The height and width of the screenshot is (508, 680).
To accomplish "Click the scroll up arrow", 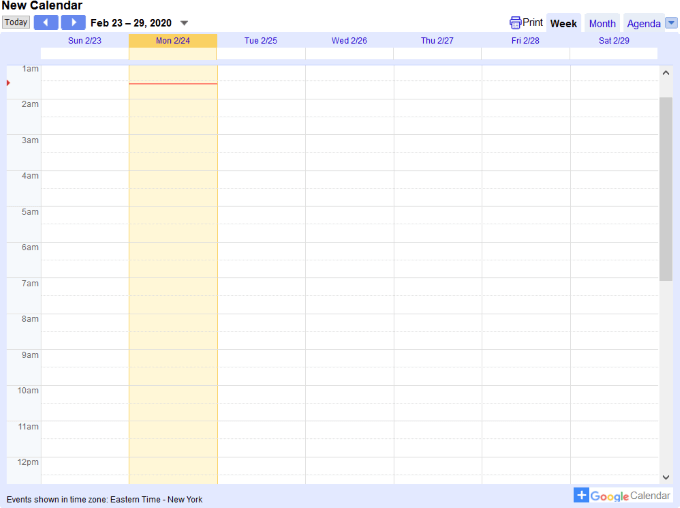I will [666, 73].
